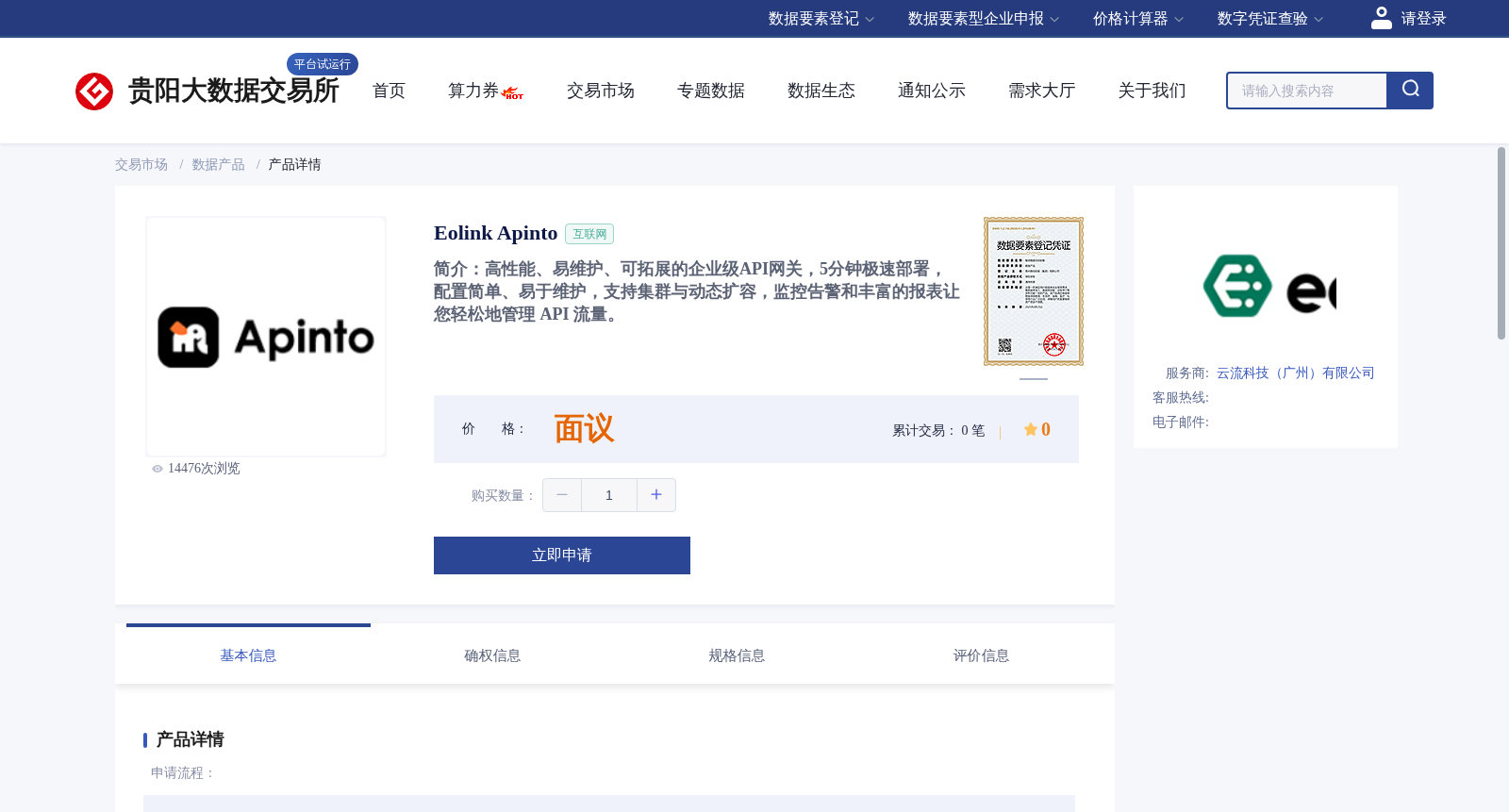
Task: Click the 请登录 link
Action: [1423, 19]
